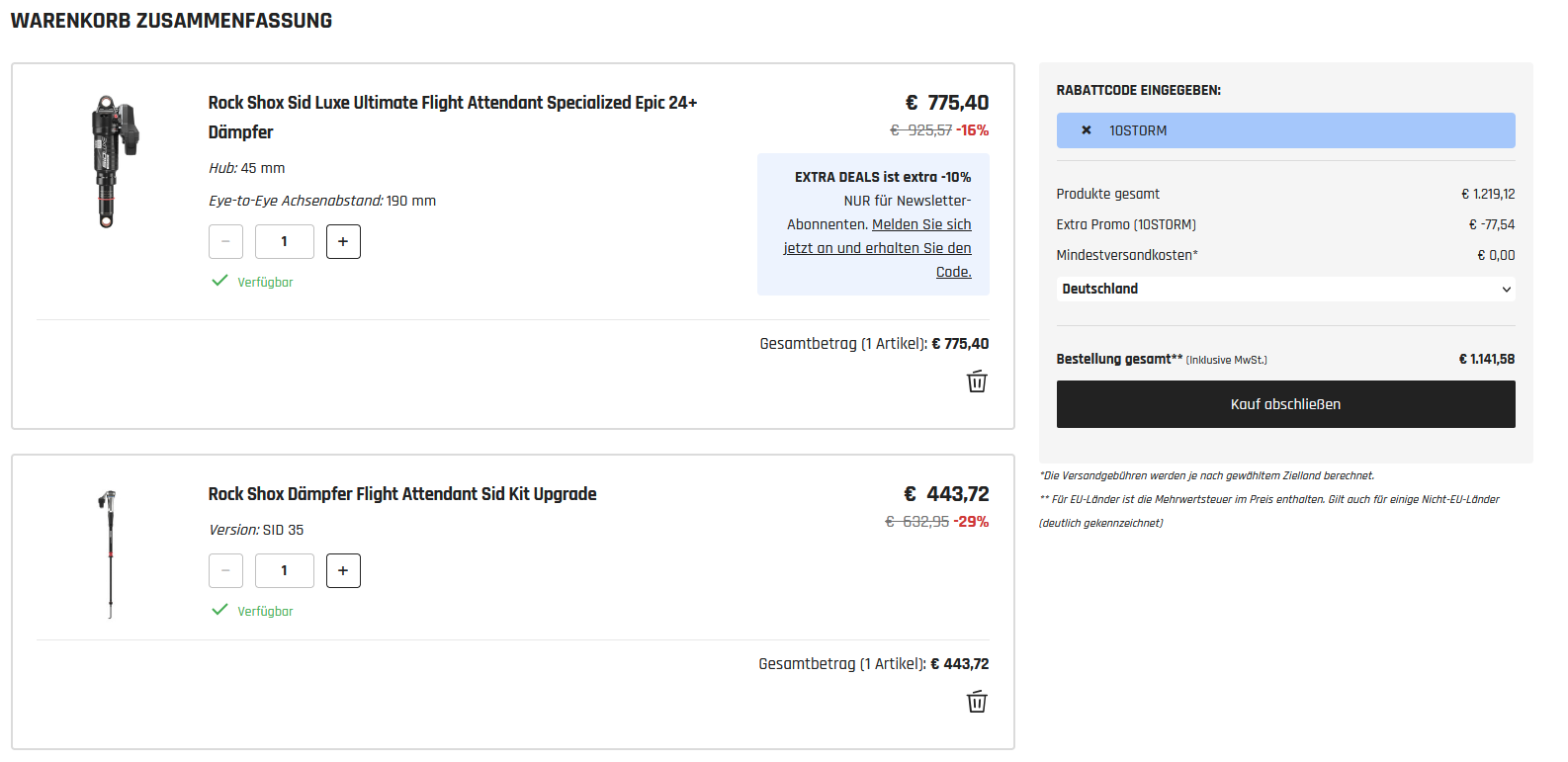
Task: Edit the quantity field of the Sid Kit Upgrade
Action: point(284,570)
